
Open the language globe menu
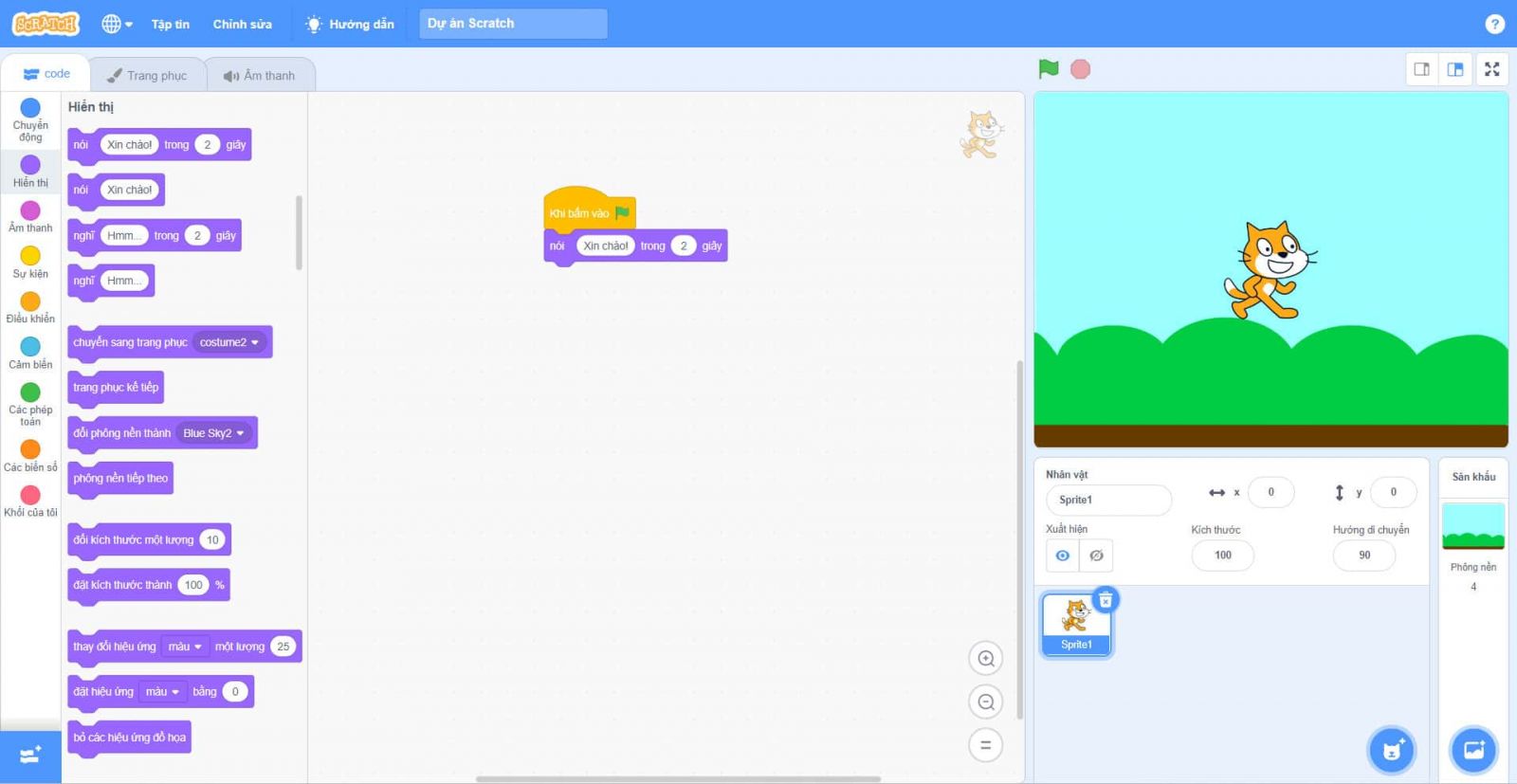pos(117,24)
